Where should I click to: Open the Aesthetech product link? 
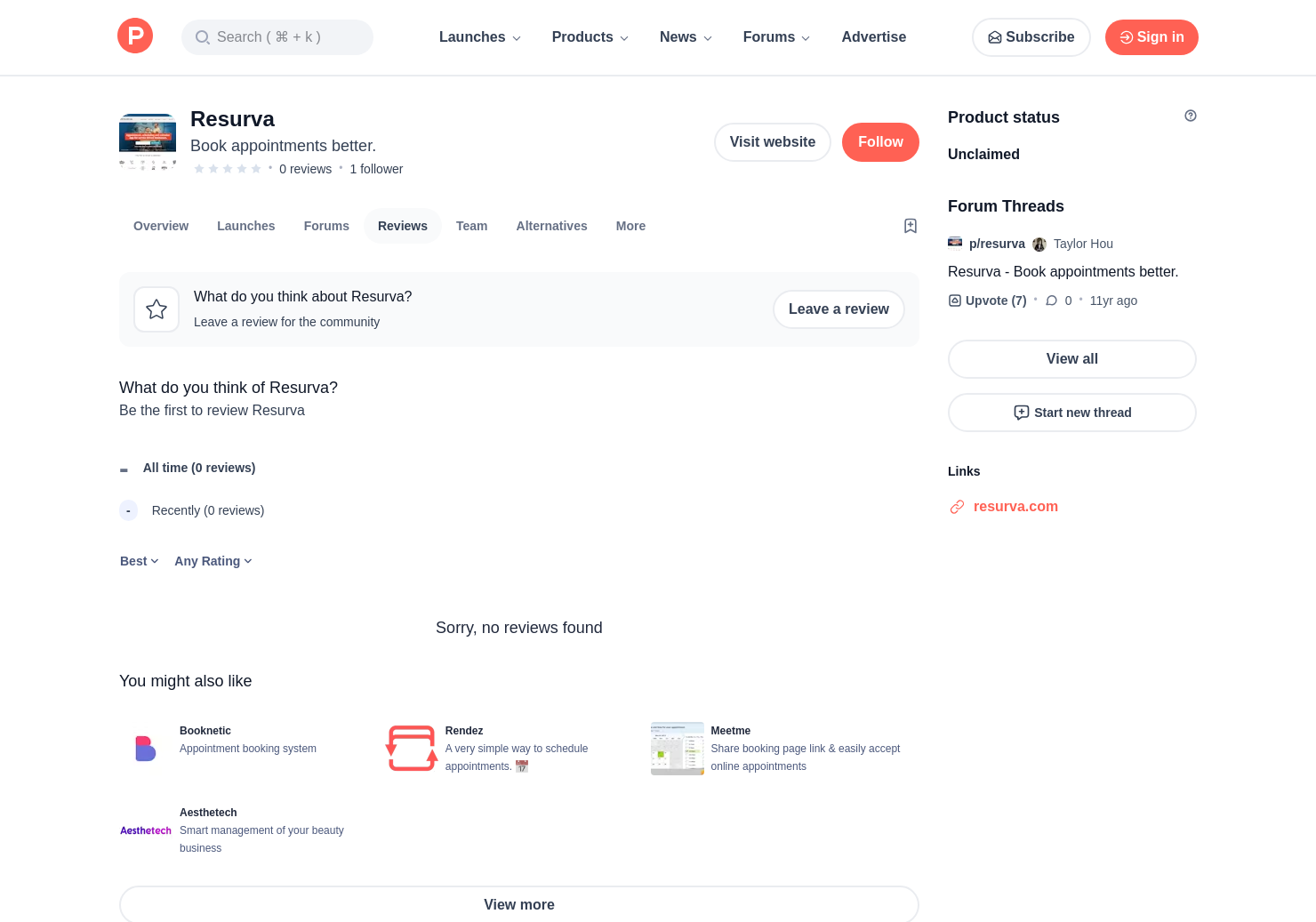[x=208, y=813]
